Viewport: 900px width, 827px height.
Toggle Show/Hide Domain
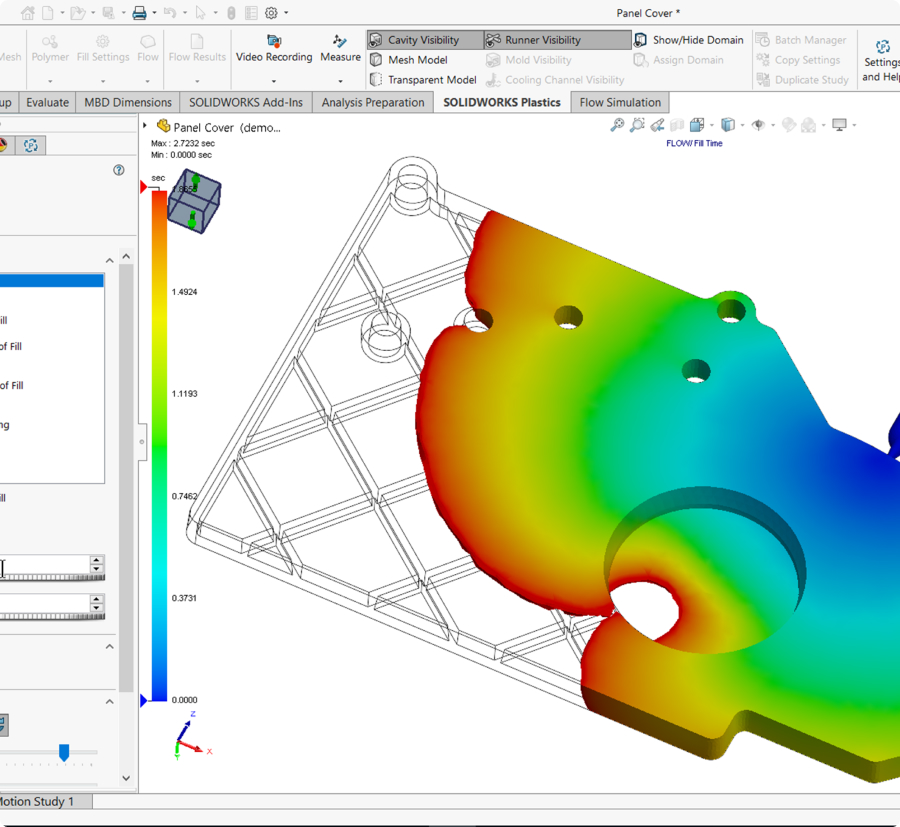689,40
